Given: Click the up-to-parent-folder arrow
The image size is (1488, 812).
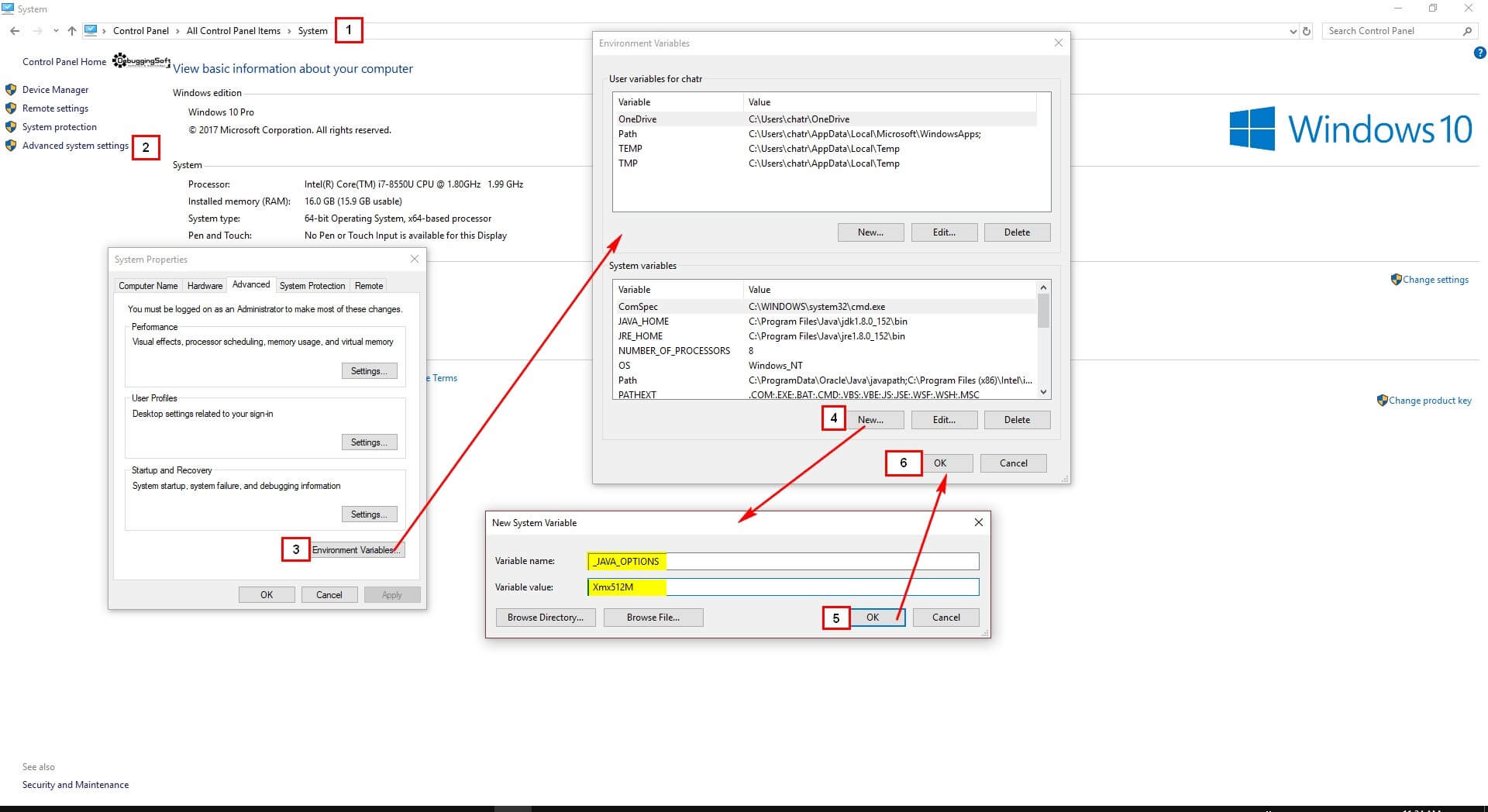Looking at the screenshot, I should pos(71,30).
